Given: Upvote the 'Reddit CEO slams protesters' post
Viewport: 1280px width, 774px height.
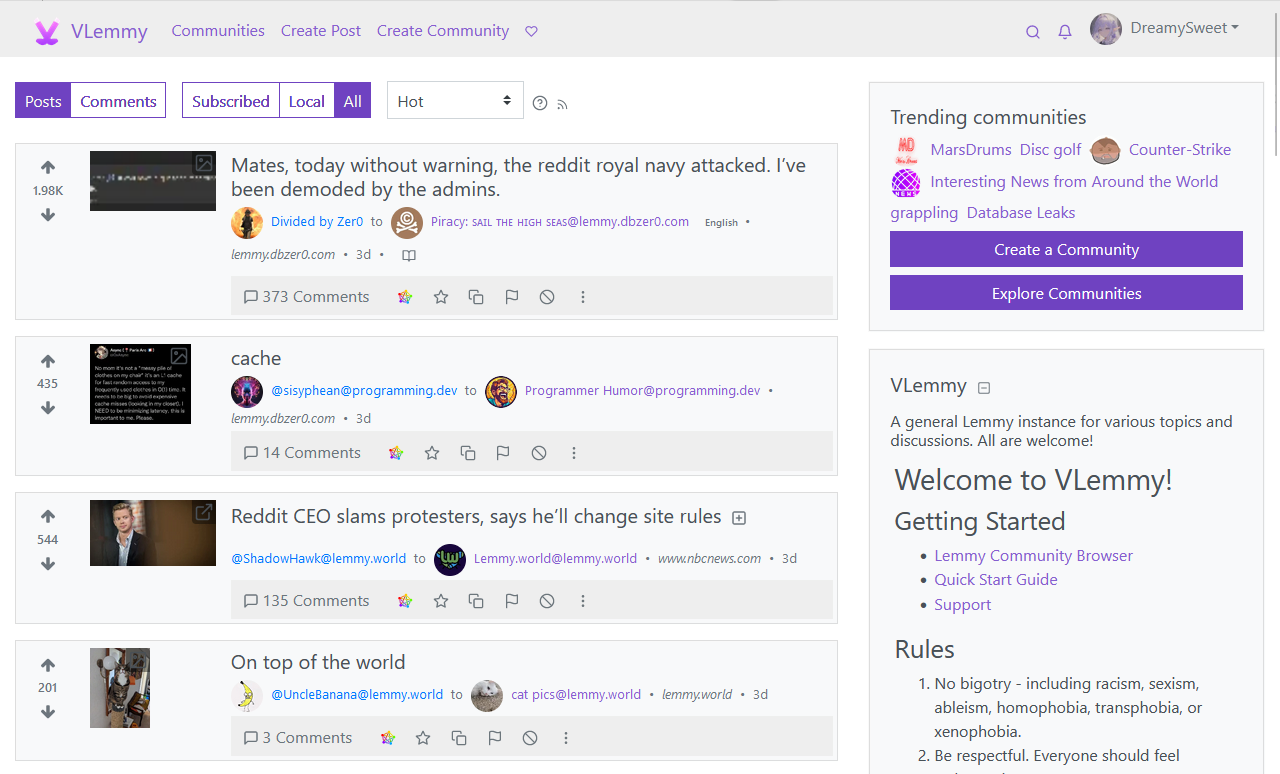Looking at the screenshot, I should point(48,516).
